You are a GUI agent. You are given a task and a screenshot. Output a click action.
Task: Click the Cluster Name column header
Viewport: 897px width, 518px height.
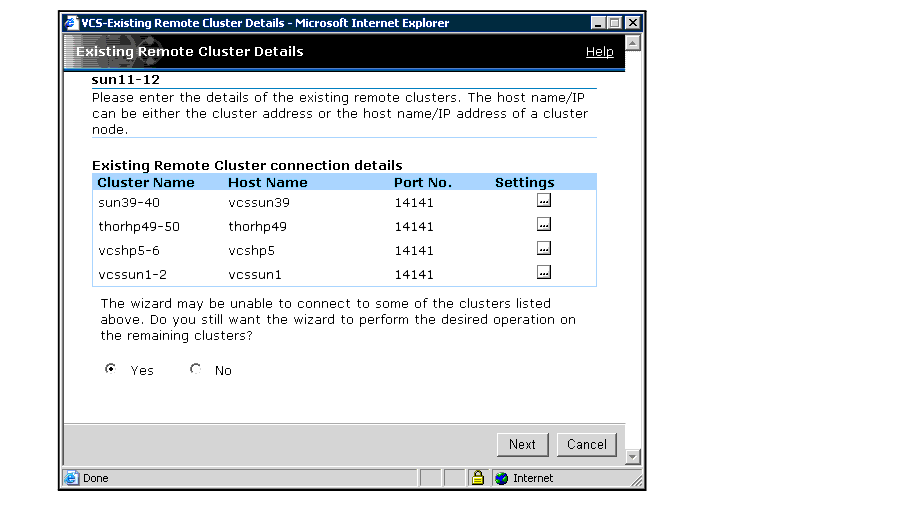click(146, 182)
